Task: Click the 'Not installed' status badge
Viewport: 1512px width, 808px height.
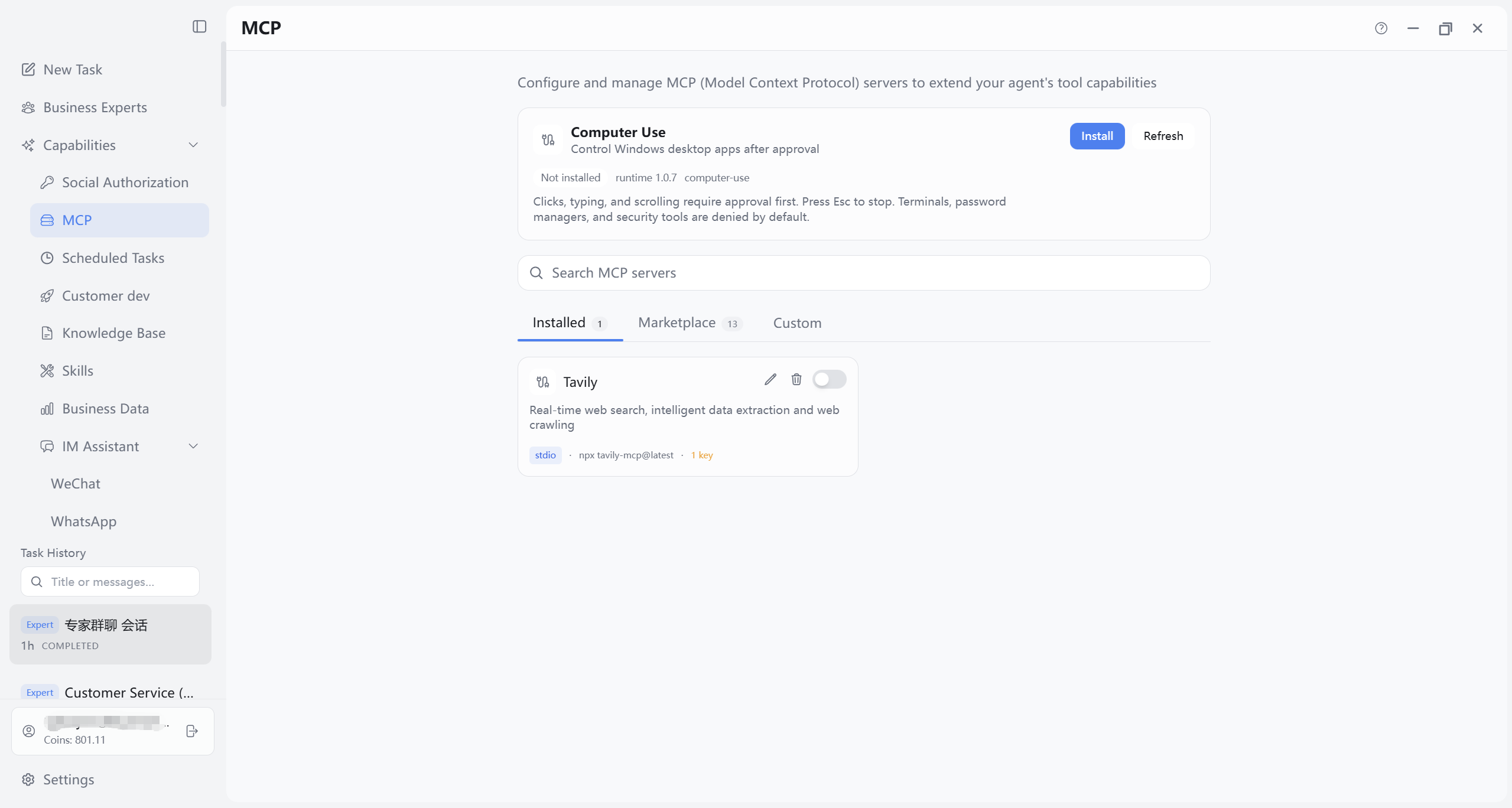Action: [x=570, y=178]
